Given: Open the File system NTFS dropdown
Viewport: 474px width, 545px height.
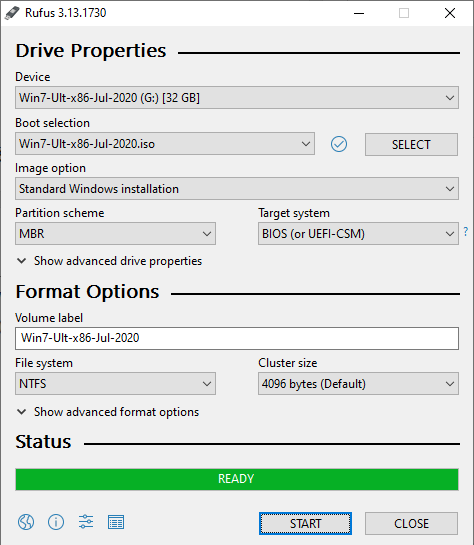Looking at the screenshot, I should coord(115,384).
